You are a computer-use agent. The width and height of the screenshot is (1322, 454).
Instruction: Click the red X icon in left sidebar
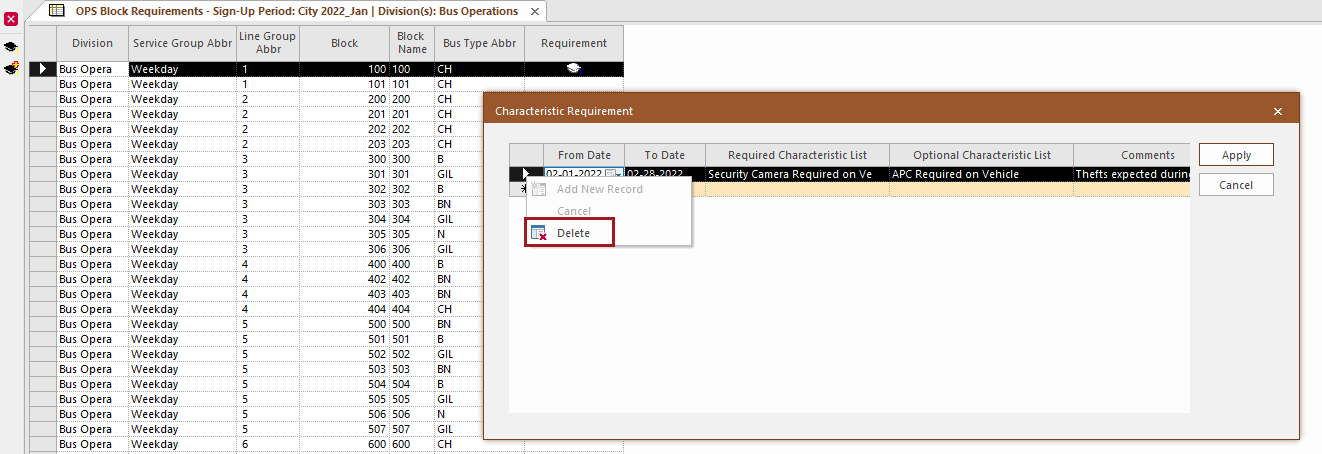click(x=11, y=19)
